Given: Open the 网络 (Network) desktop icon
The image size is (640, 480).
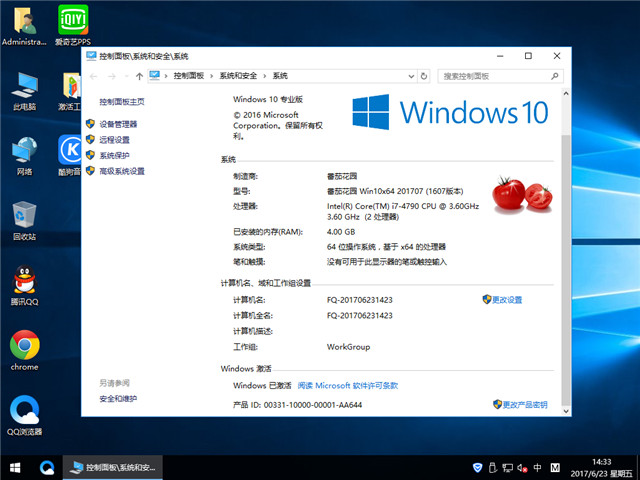Looking at the screenshot, I should coord(24,156).
